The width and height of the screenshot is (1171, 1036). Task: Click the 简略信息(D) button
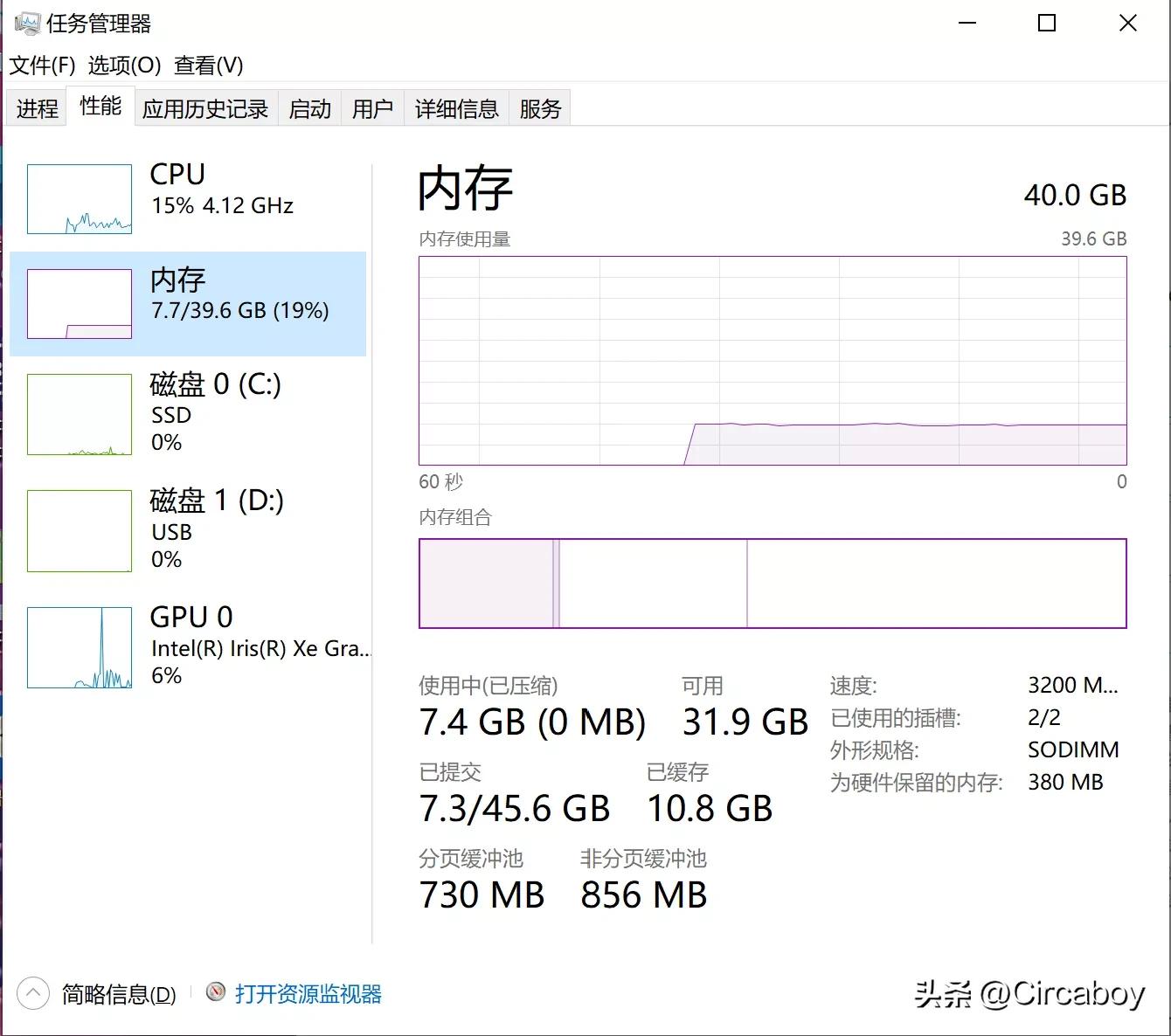119,994
